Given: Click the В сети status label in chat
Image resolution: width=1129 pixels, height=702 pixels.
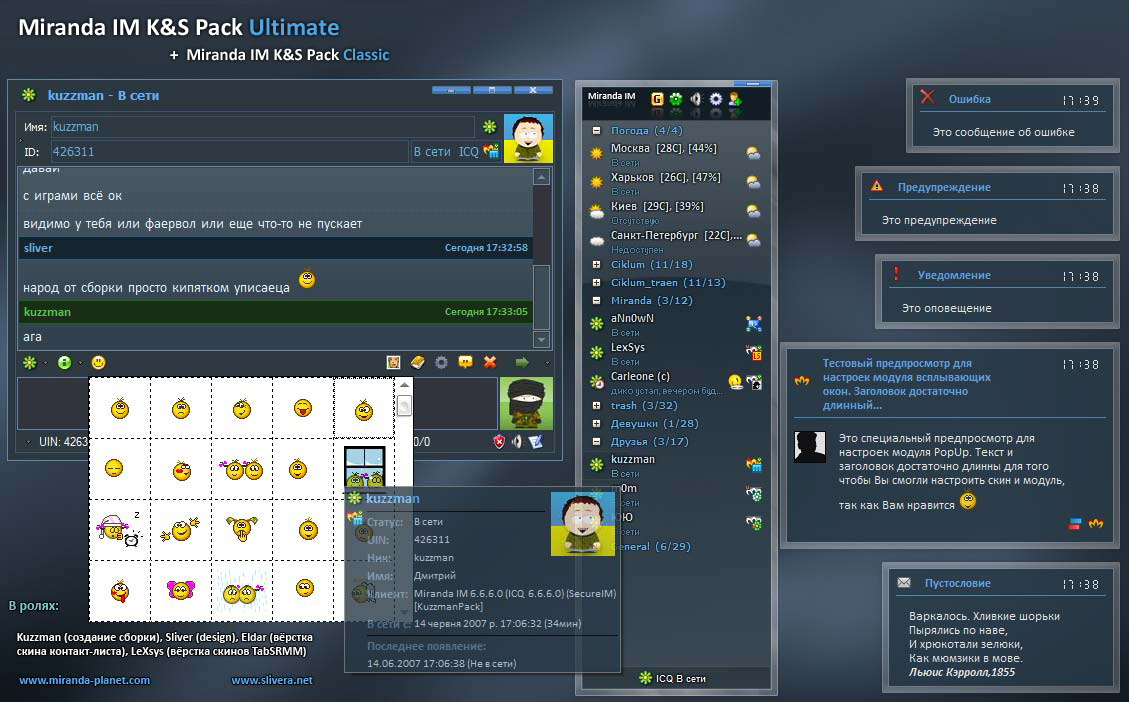Looking at the screenshot, I should (432, 152).
